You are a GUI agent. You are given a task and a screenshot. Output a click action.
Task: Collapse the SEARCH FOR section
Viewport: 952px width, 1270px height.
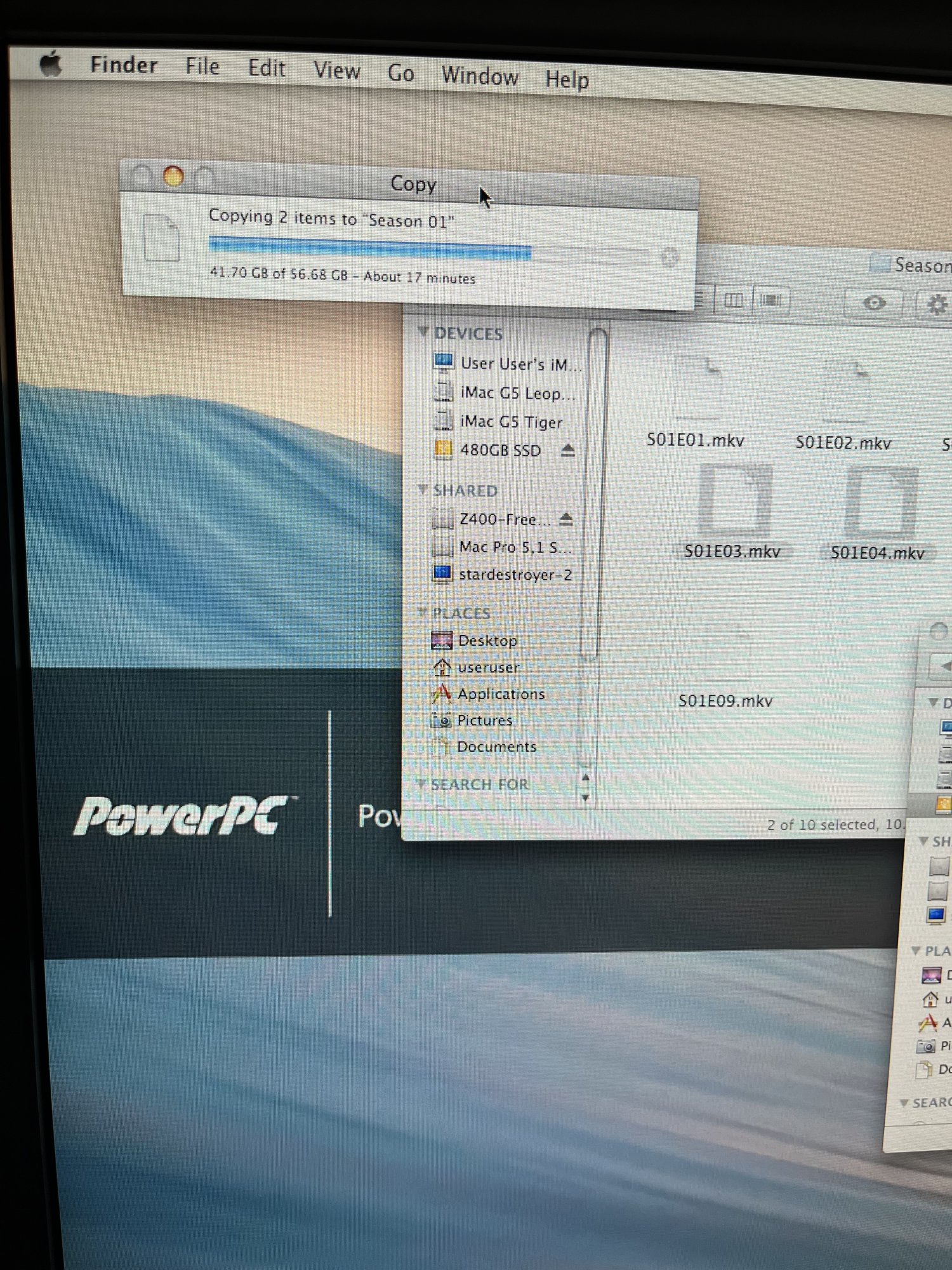point(421,784)
